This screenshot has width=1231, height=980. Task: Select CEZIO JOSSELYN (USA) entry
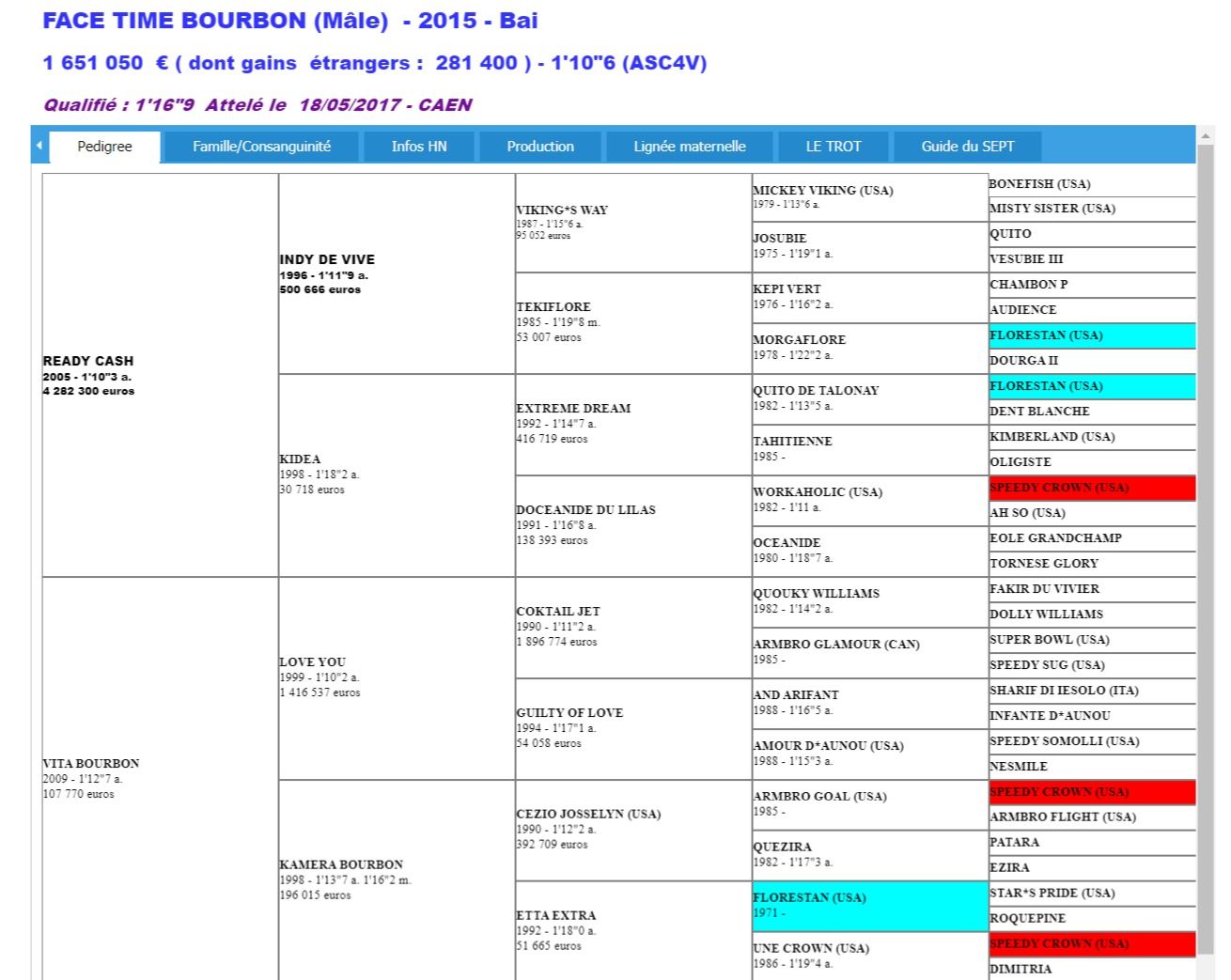[x=588, y=814]
